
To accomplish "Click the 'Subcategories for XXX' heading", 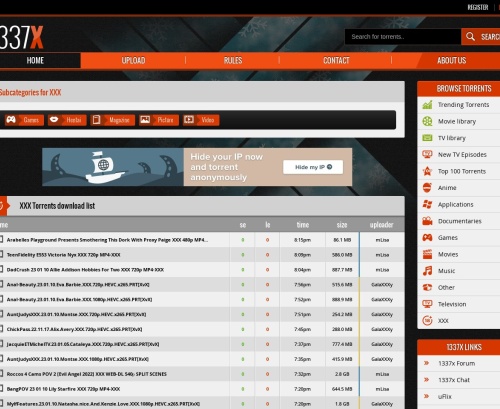I will pyautogui.click(x=30, y=92).
